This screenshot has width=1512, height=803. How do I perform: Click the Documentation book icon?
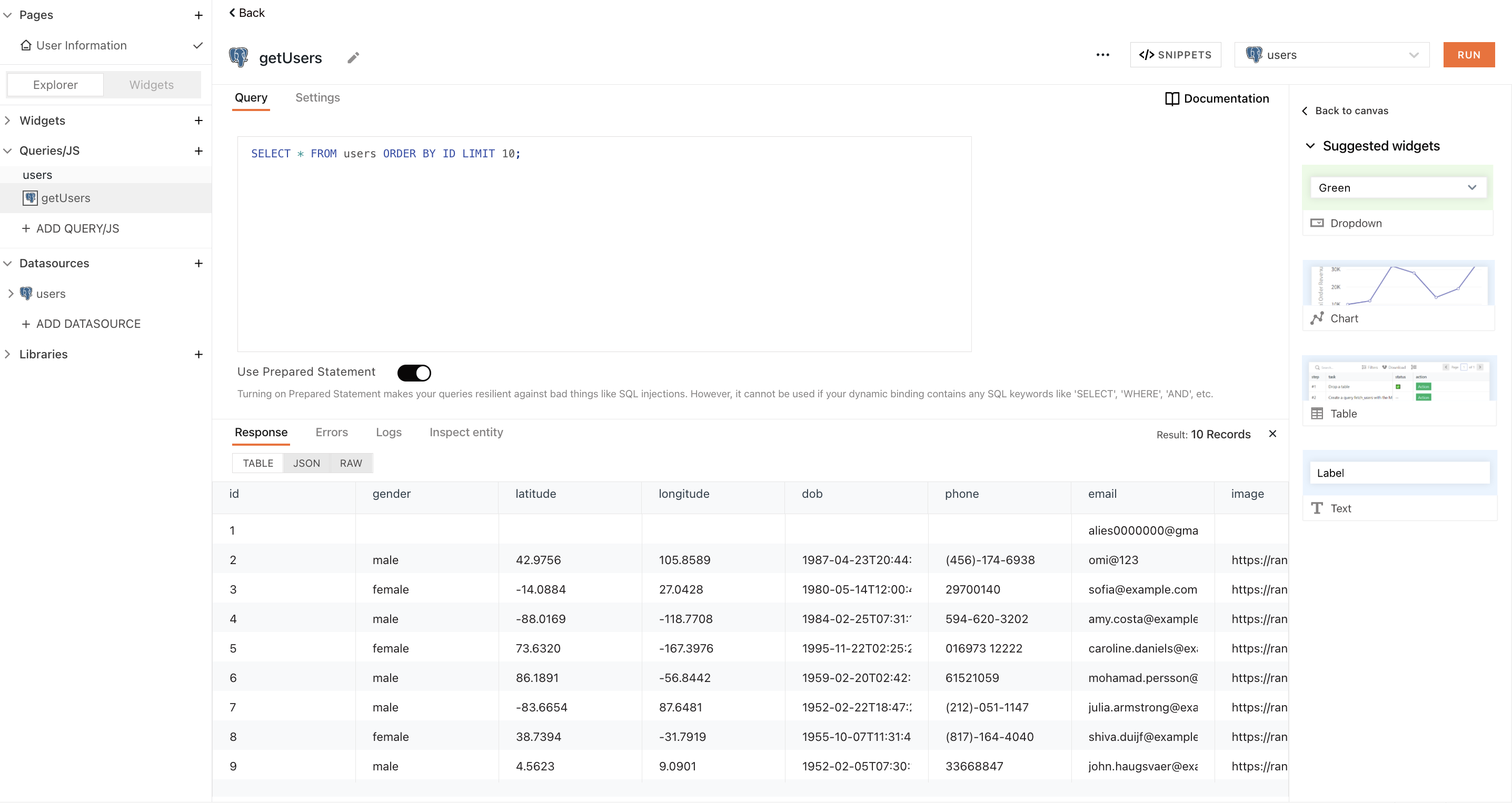pos(1171,98)
